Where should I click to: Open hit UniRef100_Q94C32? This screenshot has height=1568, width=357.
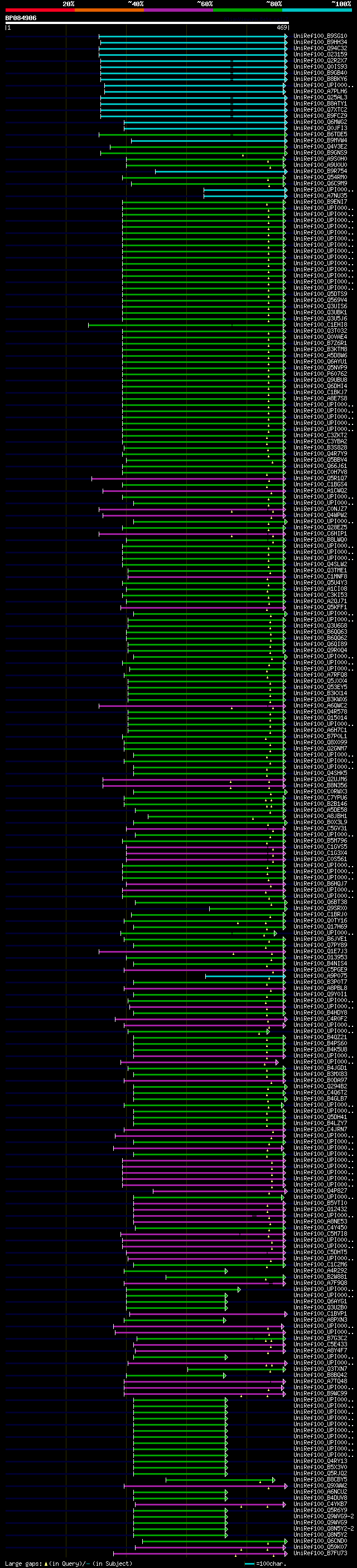(x=320, y=48)
